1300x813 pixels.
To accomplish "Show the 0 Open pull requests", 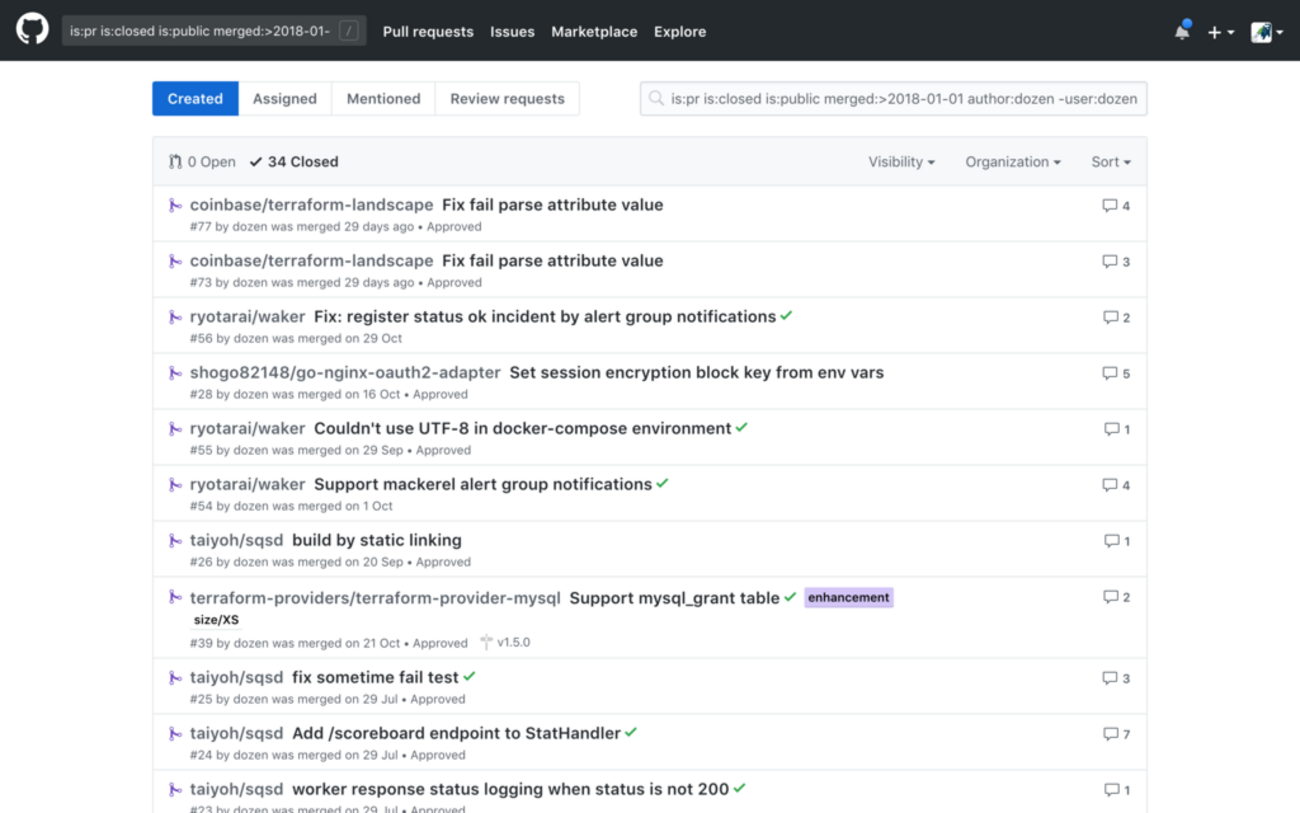I will 202,162.
